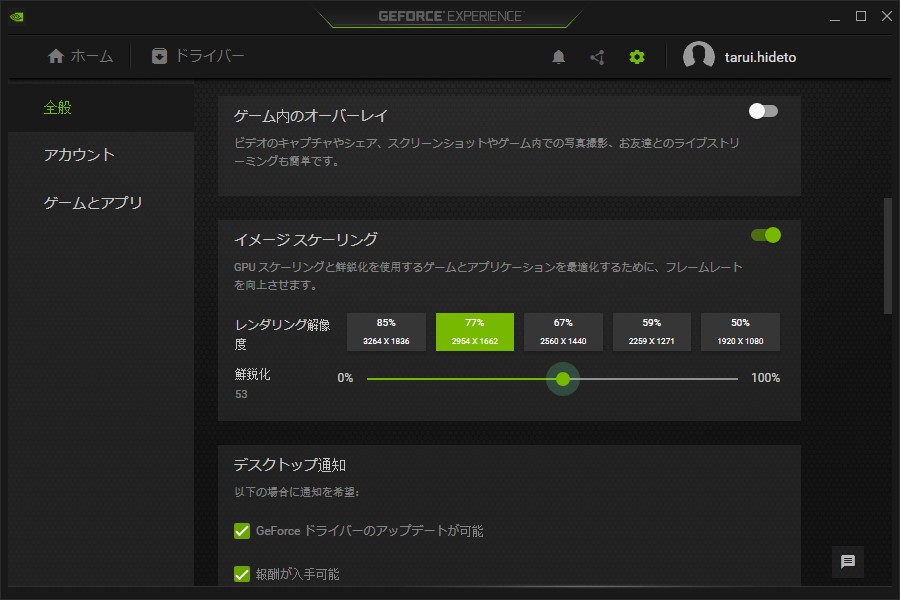900x600 pixels.
Task: Uncheck the GeForce driver update notification checkbox
Action: pos(241,531)
